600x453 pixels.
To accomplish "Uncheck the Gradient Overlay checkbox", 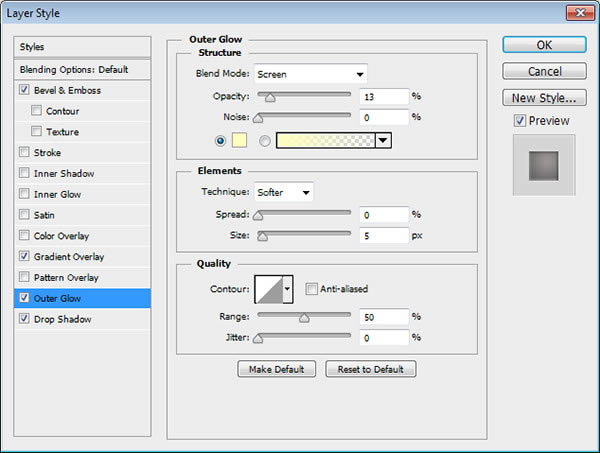I will [24, 256].
